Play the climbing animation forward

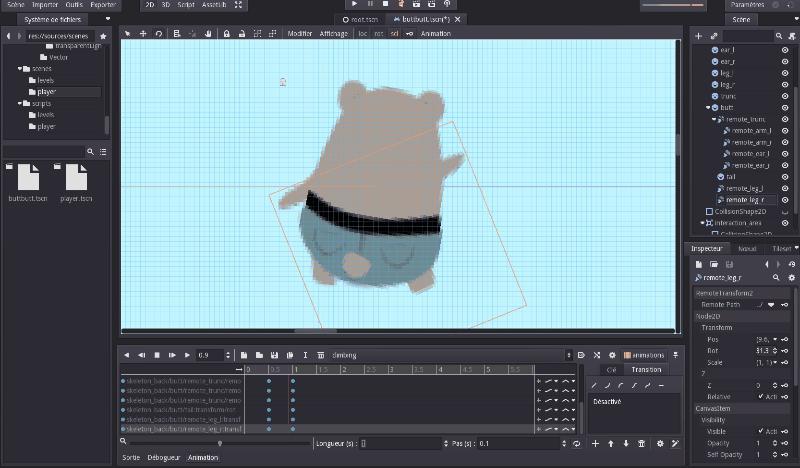click(187, 355)
